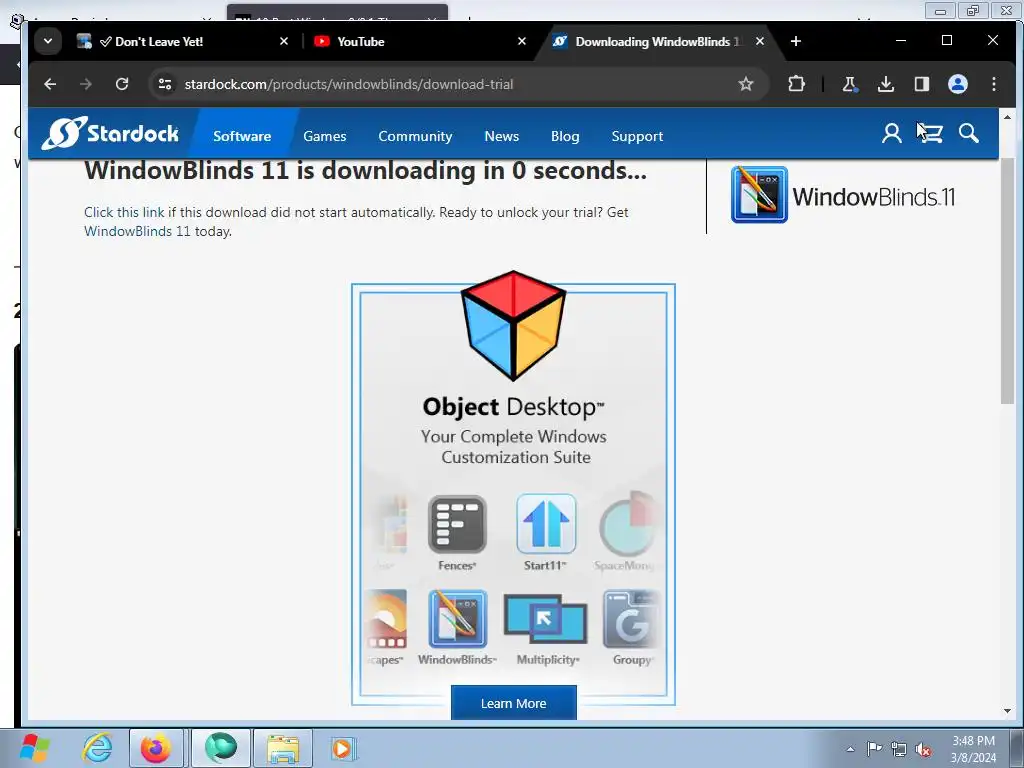Viewport: 1024px width, 768px height.
Task: Click the scrollbar down arrow
Action: point(1007,711)
